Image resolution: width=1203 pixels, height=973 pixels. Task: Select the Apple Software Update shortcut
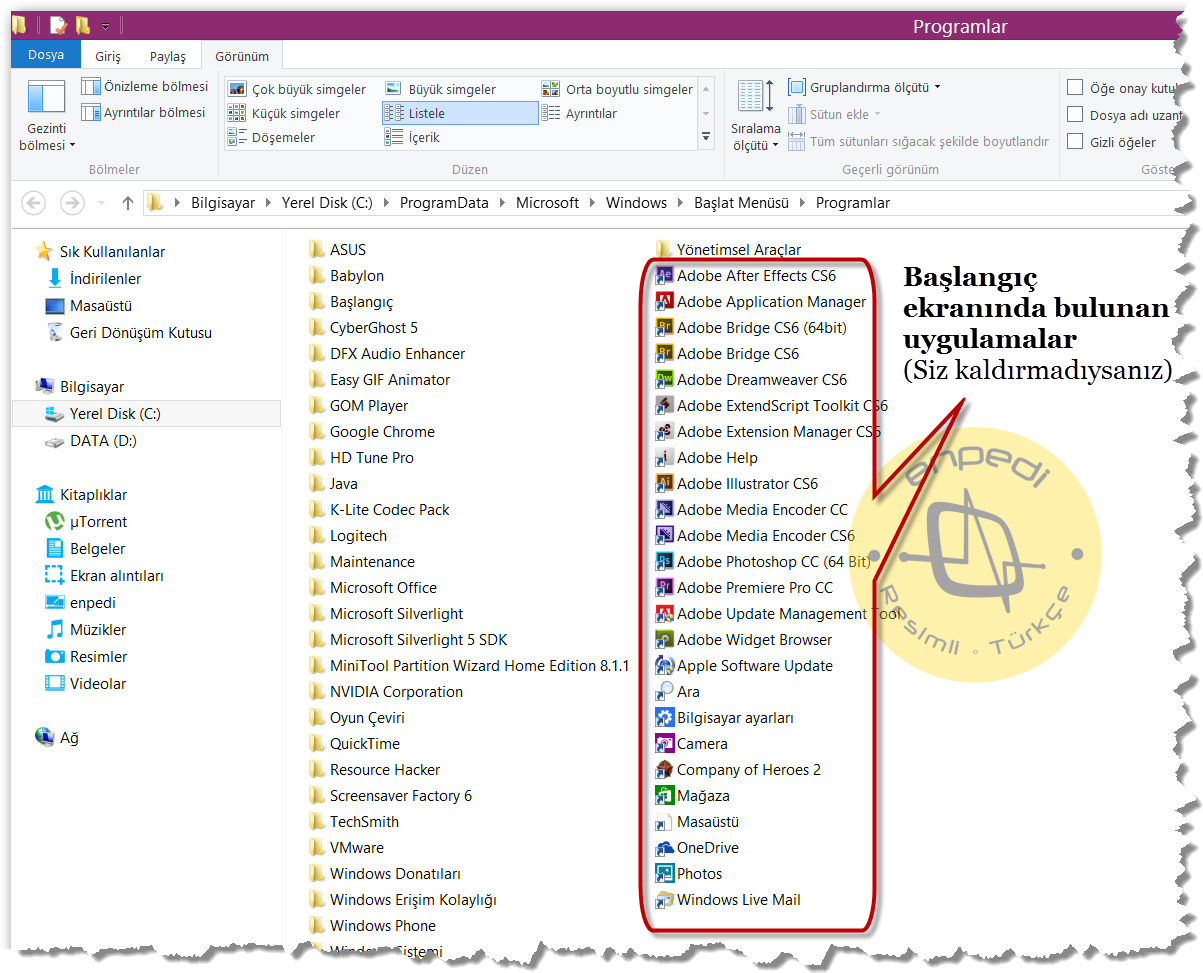tap(744, 666)
